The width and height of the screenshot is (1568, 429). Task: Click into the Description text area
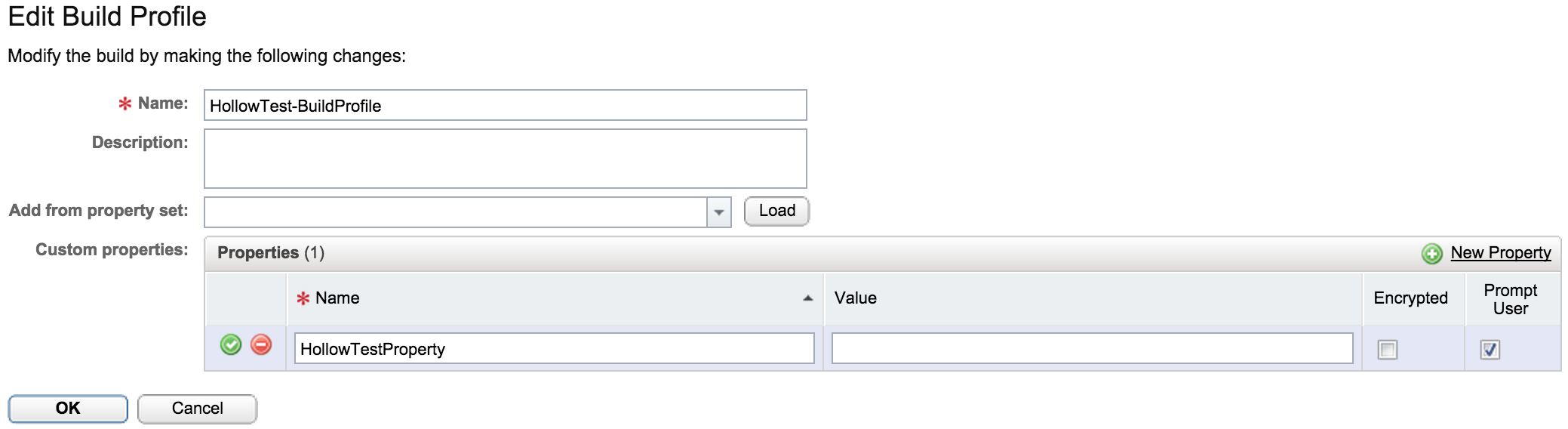click(505, 159)
